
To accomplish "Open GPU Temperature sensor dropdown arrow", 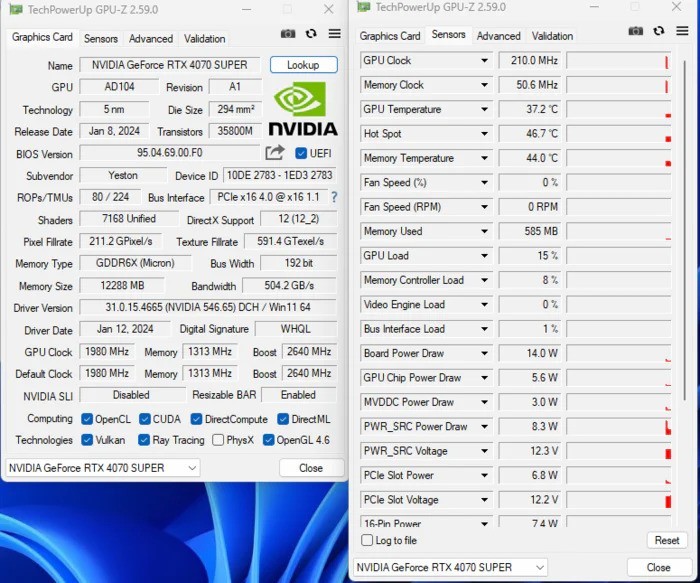I will click(484, 109).
